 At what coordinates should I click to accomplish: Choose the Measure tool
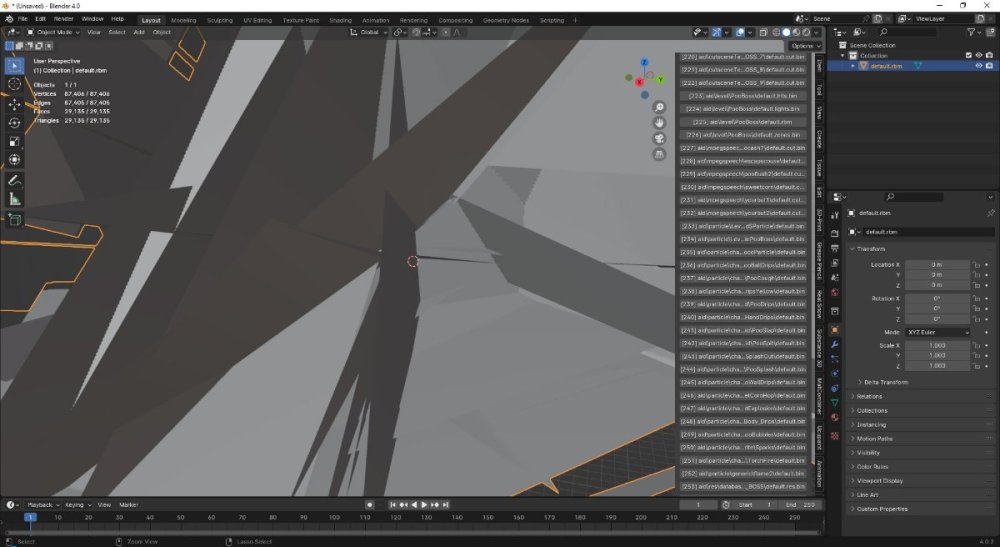pyautogui.click(x=14, y=200)
